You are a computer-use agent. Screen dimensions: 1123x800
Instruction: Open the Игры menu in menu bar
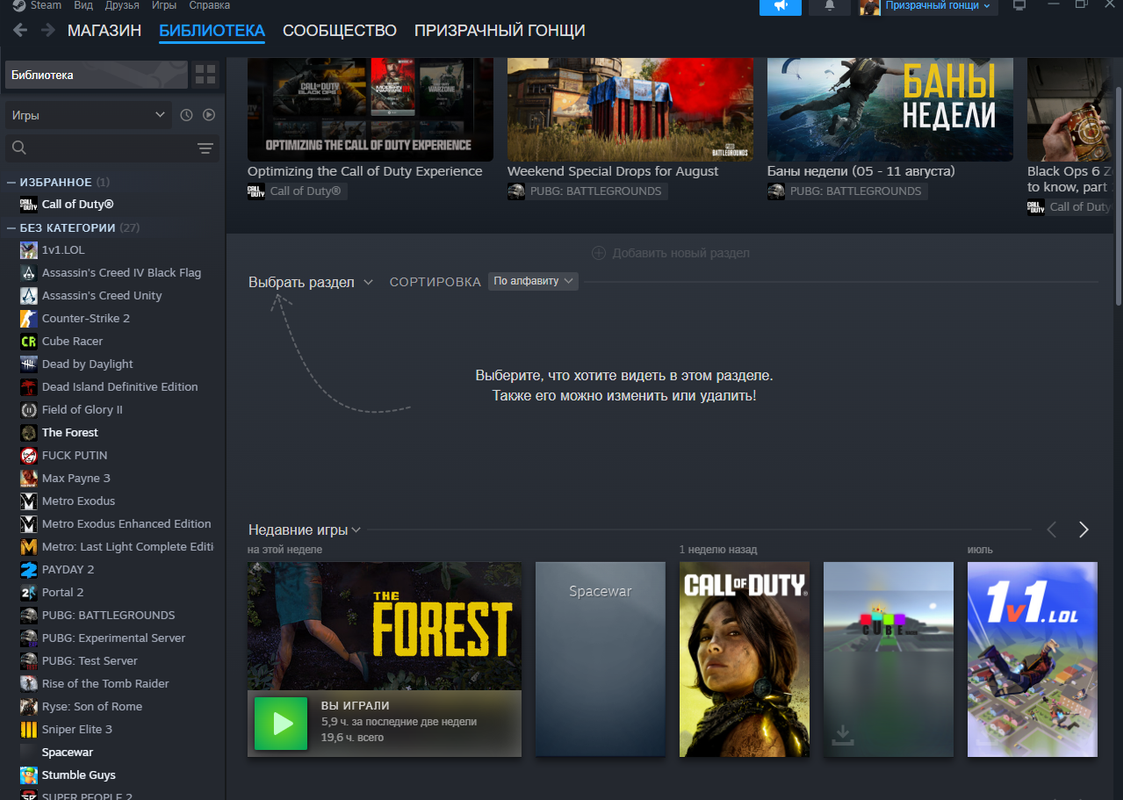tap(164, 5)
